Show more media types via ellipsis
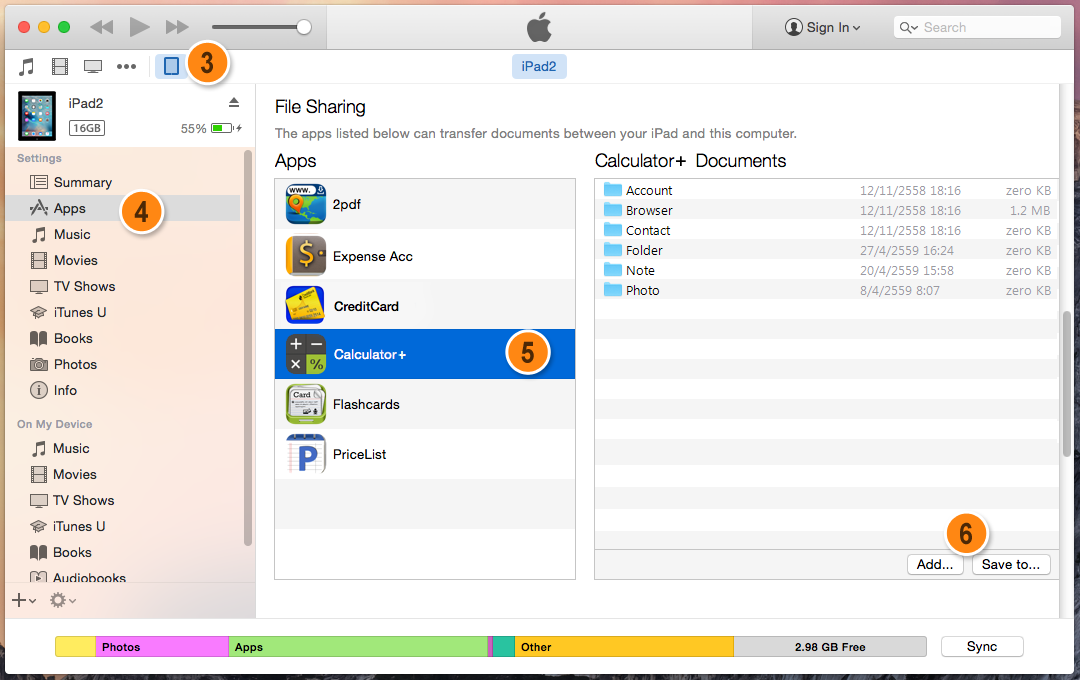1080x680 pixels. pos(126,67)
